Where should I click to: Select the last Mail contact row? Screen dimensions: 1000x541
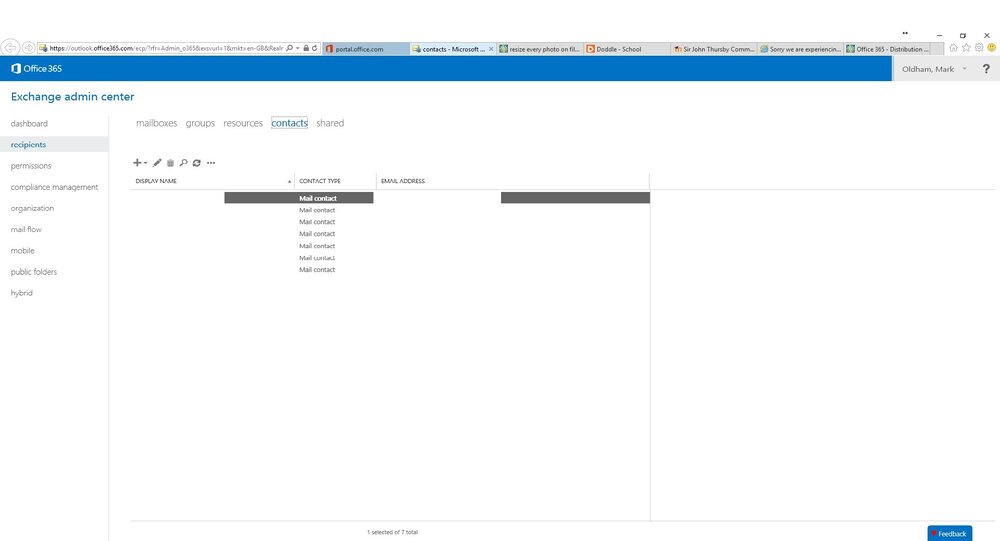[390, 270]
